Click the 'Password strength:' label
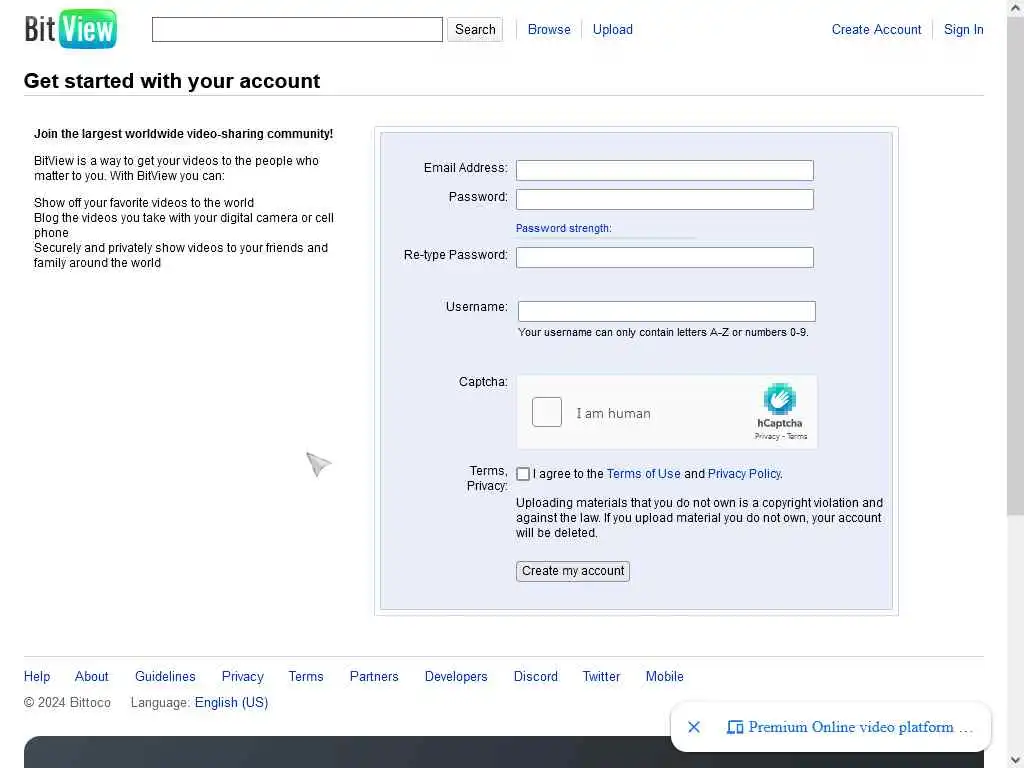The height and width of the screenshot is (768, 1024). click(x=564, y=228)
